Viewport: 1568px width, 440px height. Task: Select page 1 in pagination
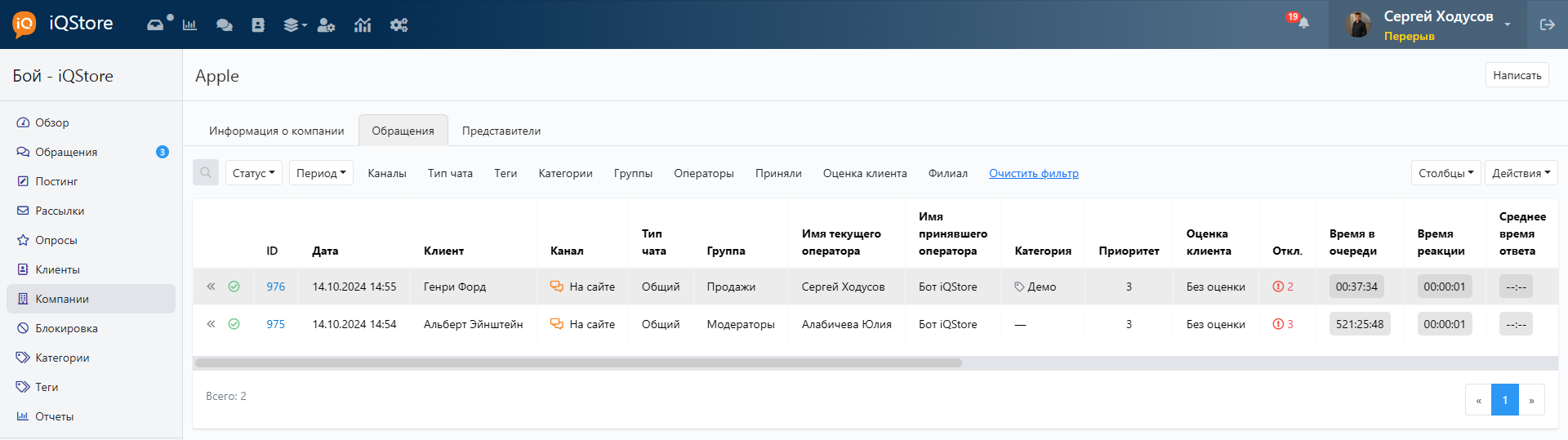pyautogui.click(x=1505, y=400)
